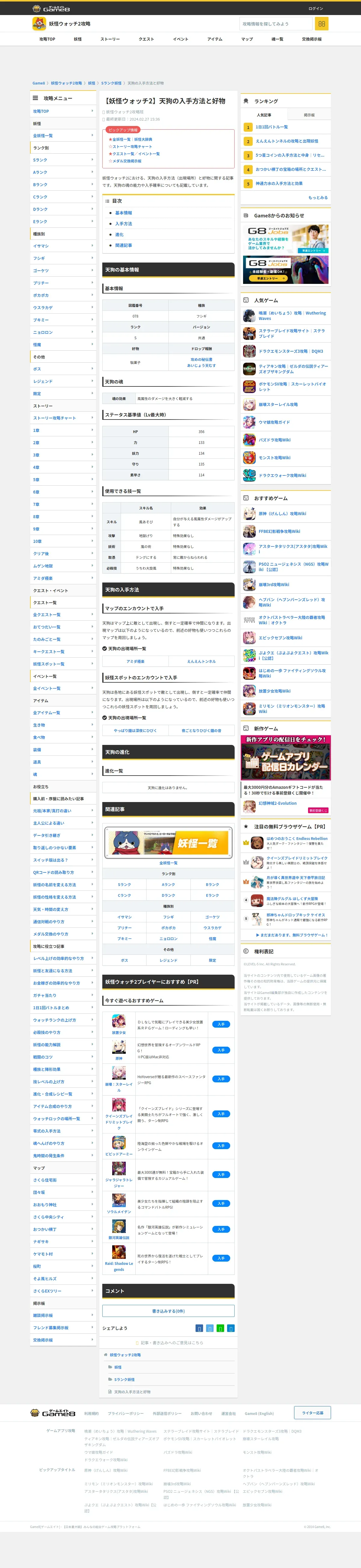Open ストーリー攻略チャート in the sidebar
Screen dimensions: 361x1568
tap(63, 418)
